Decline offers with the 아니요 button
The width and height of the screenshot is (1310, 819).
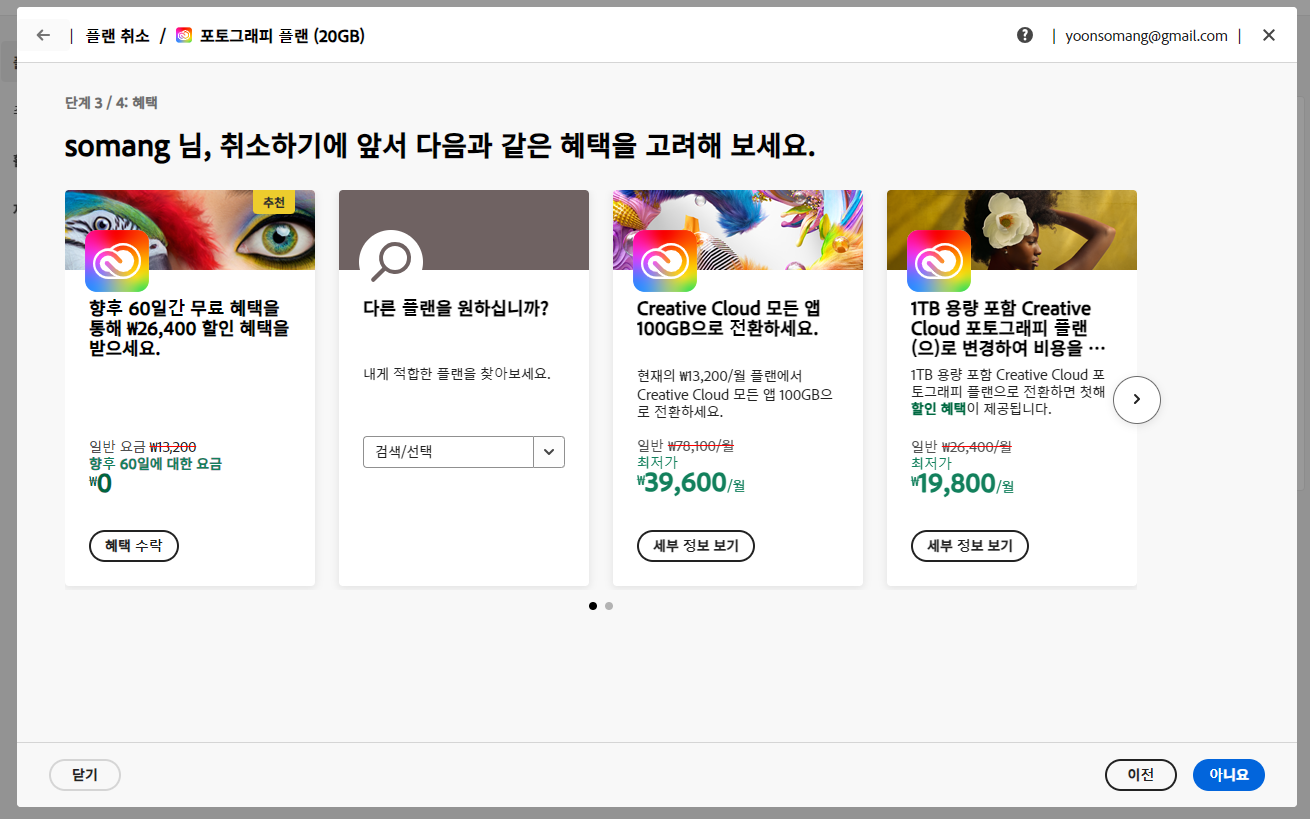click(1229, 775)
